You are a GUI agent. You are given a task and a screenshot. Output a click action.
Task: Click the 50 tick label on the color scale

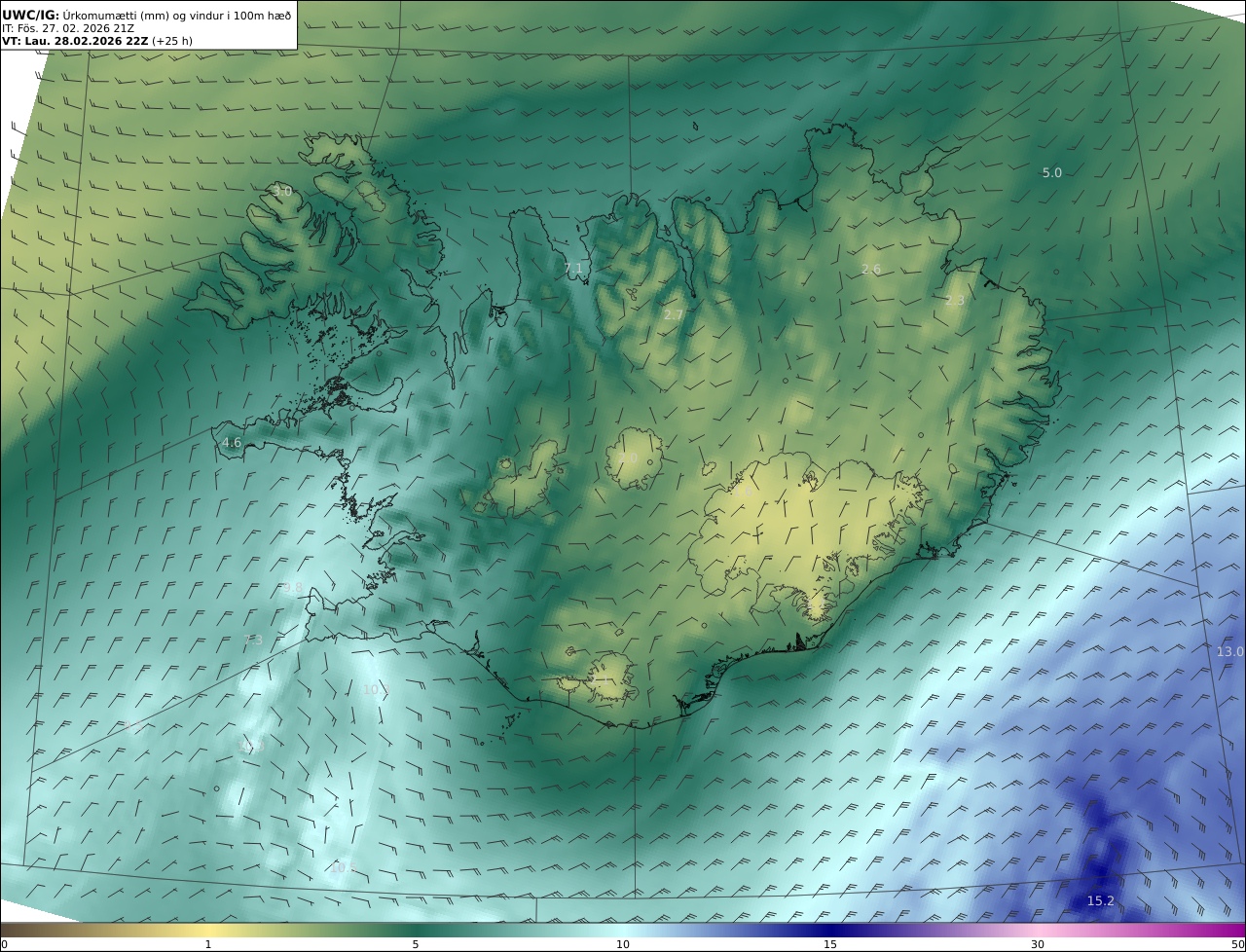click(x=1238, y=944)
